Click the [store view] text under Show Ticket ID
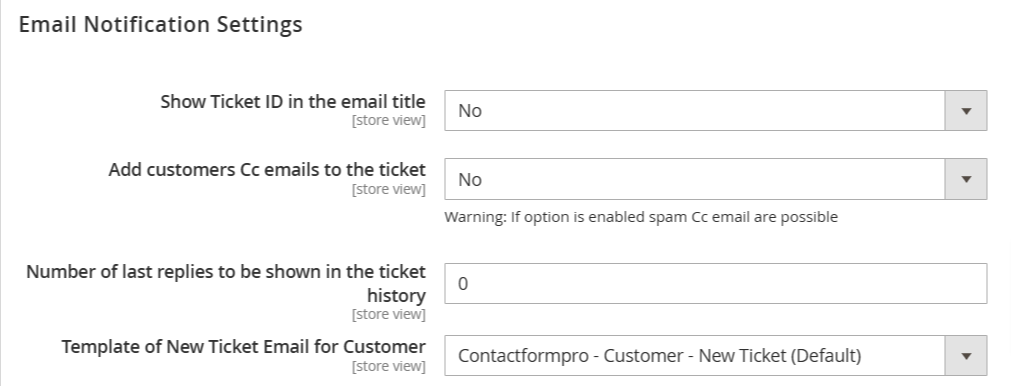 pyautogui.click(x=389, y=121)
